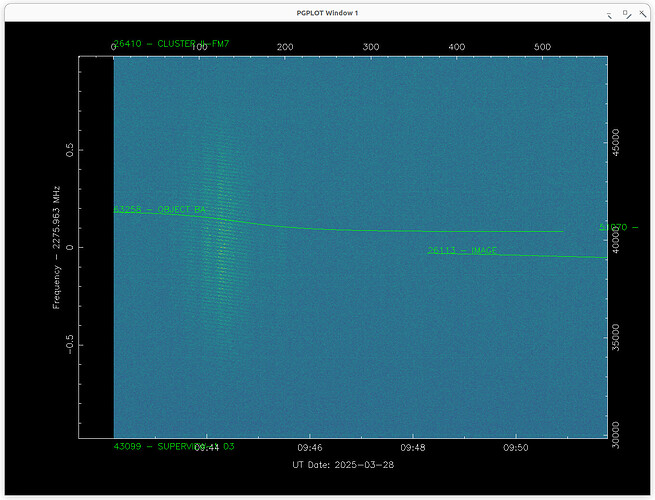Viewport: 655px width, 500px height.
Task: Close the PGPLOT window
Action: 642,14
